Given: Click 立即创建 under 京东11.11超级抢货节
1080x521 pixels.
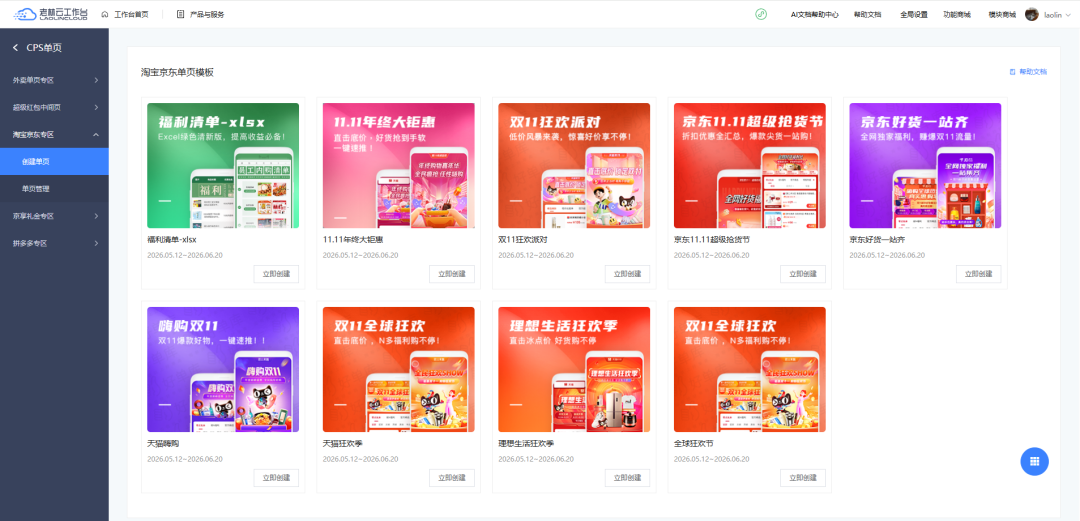Looking at the screenshot, I should click(803, 274).
